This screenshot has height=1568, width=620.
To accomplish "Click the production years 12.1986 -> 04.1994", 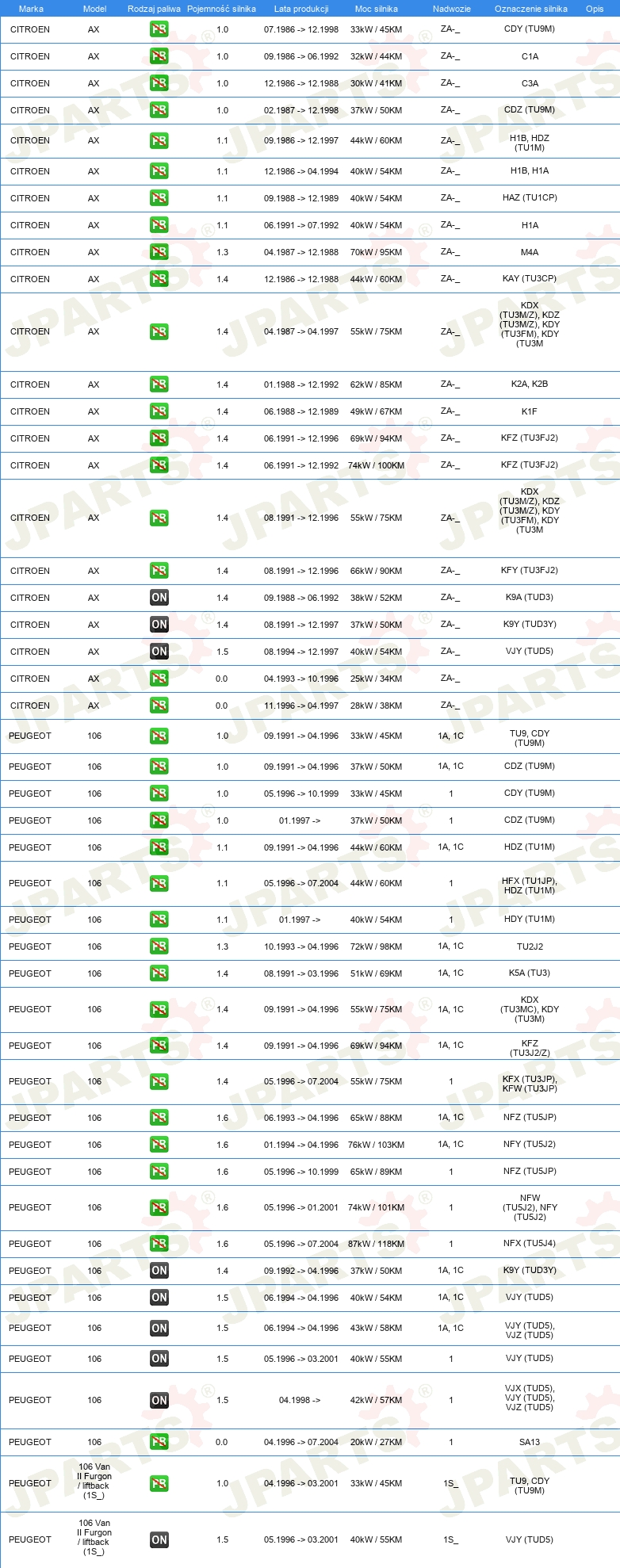I will click(301, 171).
